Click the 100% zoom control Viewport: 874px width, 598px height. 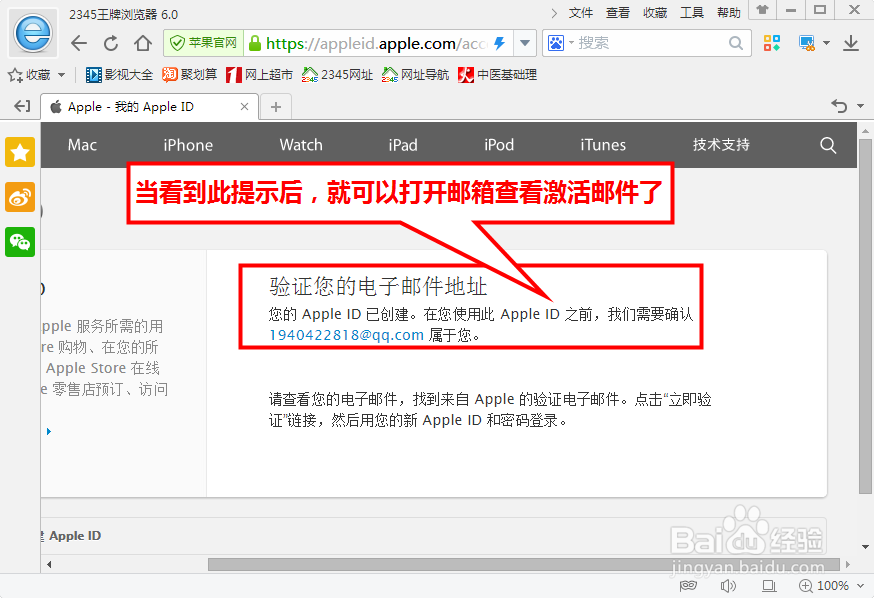824,586
